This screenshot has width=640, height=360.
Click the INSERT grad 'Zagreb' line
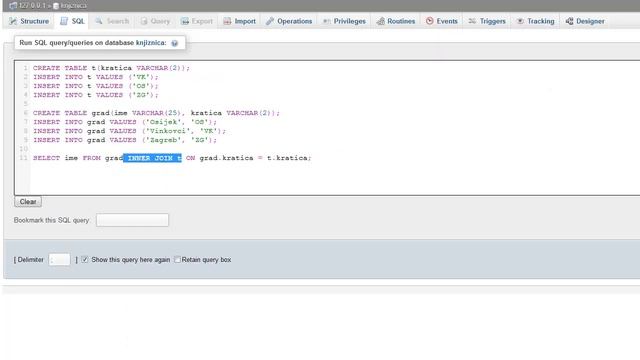(x=125, y=140)
